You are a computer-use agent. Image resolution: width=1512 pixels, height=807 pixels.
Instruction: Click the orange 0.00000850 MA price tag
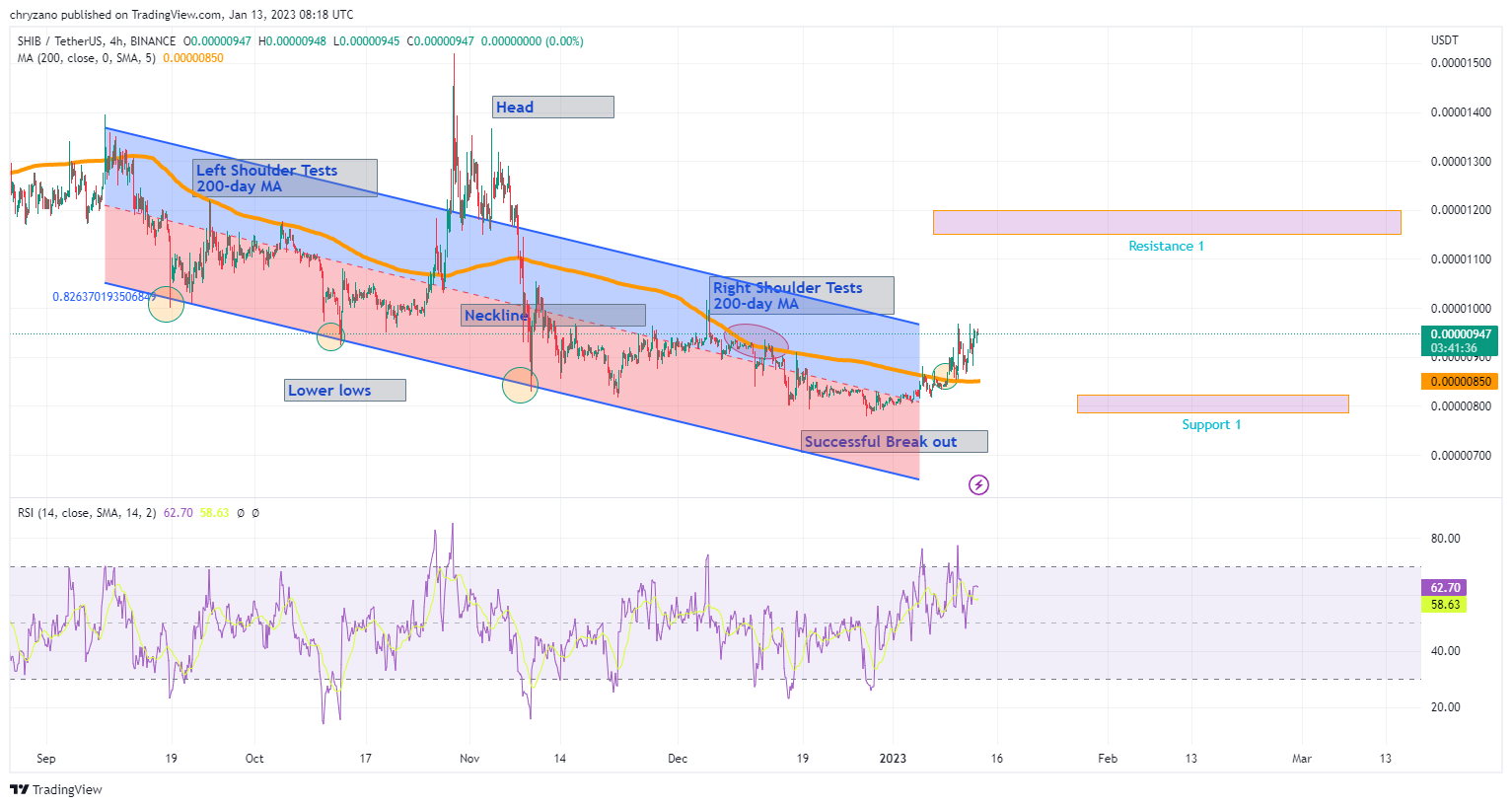(1459, 381)
